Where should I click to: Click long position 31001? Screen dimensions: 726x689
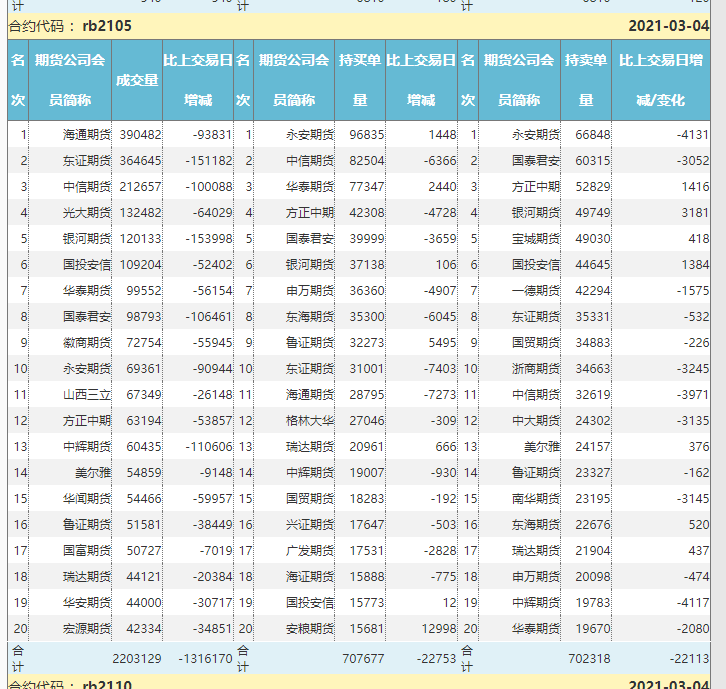click(367, 369)
